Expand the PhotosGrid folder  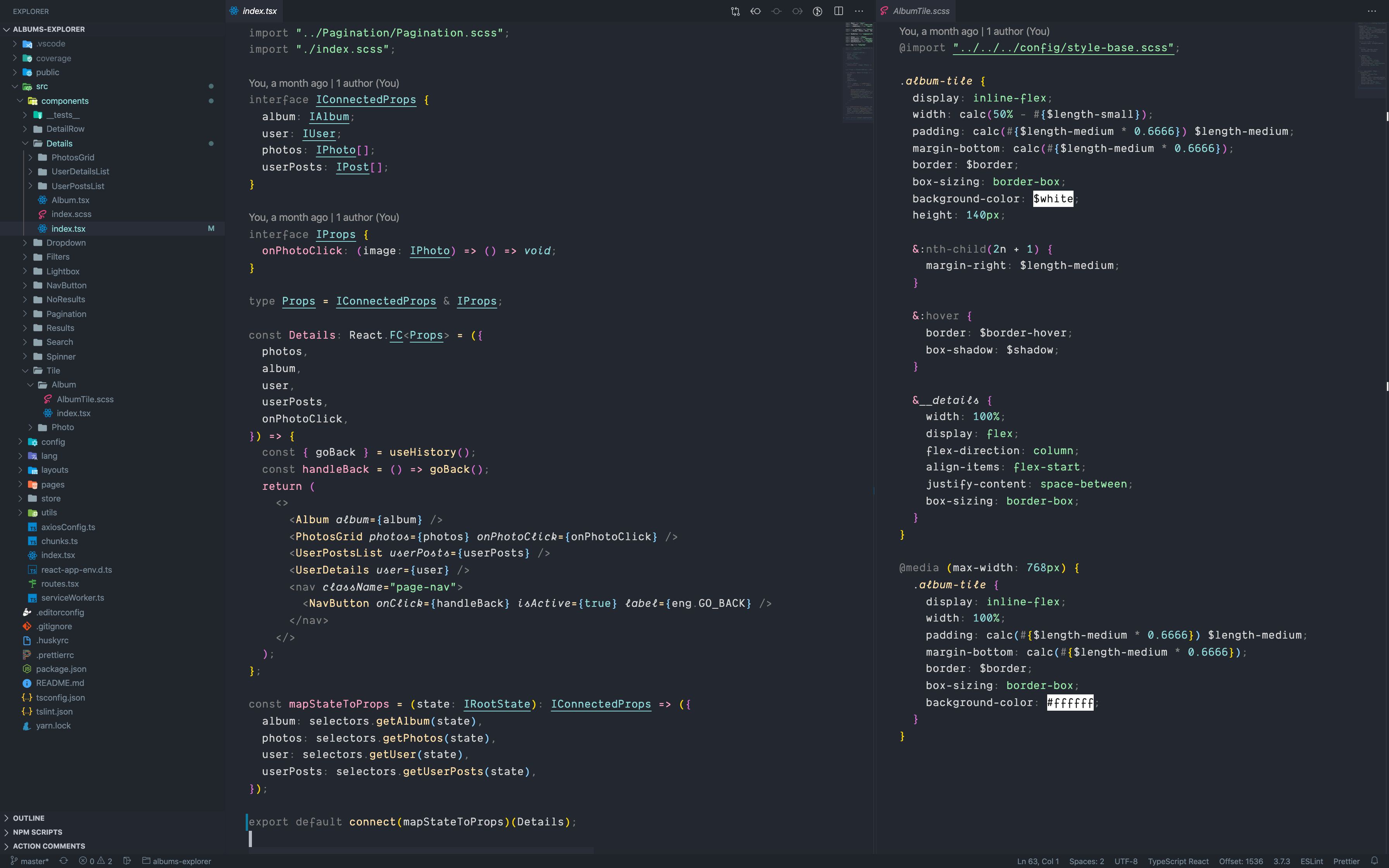point(72,157)
